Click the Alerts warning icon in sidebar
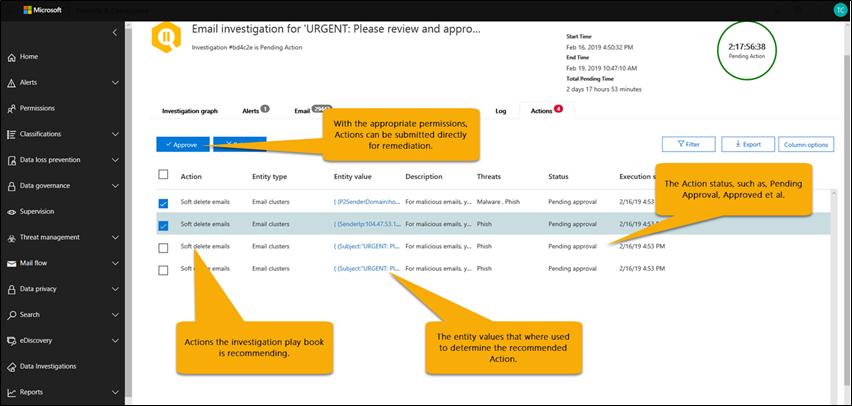The image size is (852, 406). click(11, 82)
